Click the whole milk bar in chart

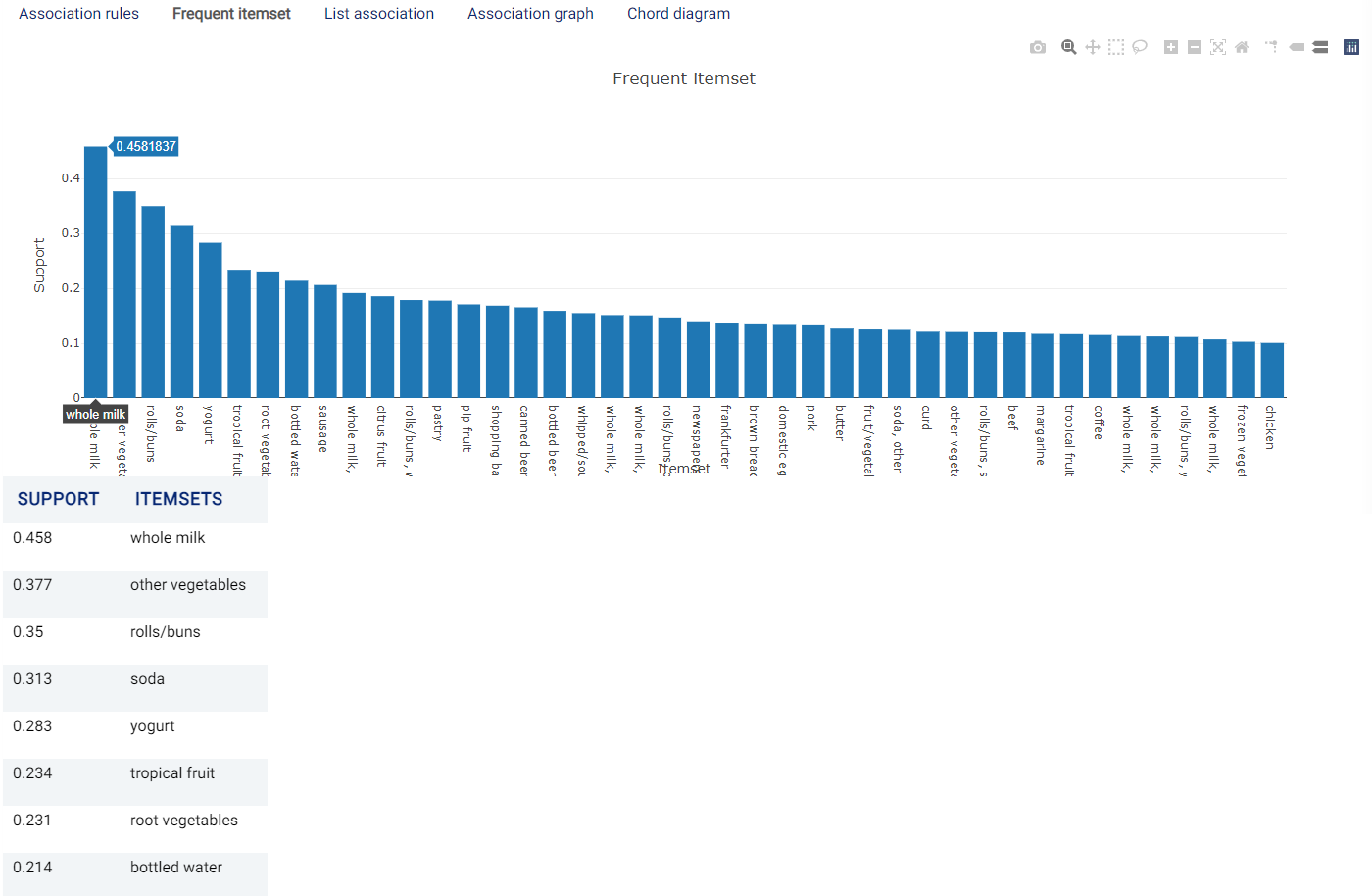96,272
